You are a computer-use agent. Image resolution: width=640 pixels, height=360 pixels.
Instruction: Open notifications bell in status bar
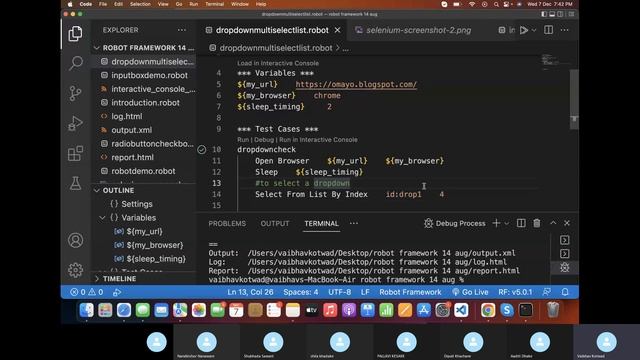tap(565, 292)
